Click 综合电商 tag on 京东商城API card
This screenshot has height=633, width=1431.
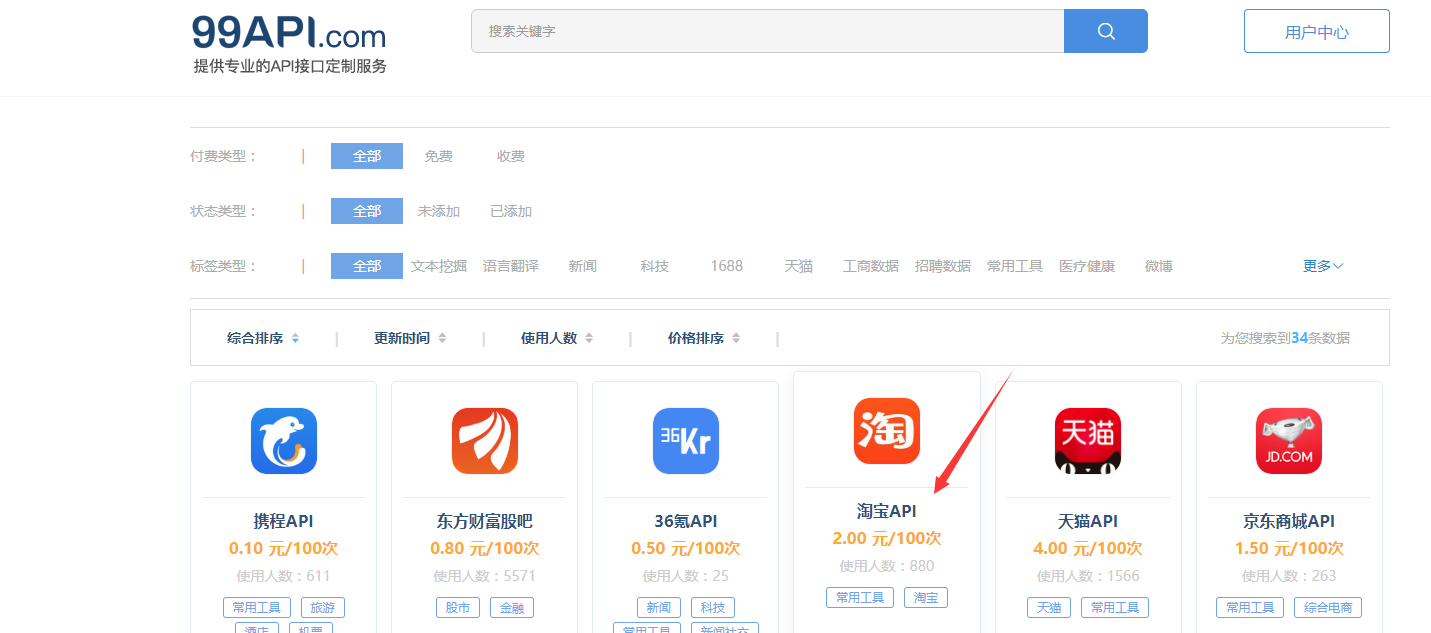[1328, 607]
